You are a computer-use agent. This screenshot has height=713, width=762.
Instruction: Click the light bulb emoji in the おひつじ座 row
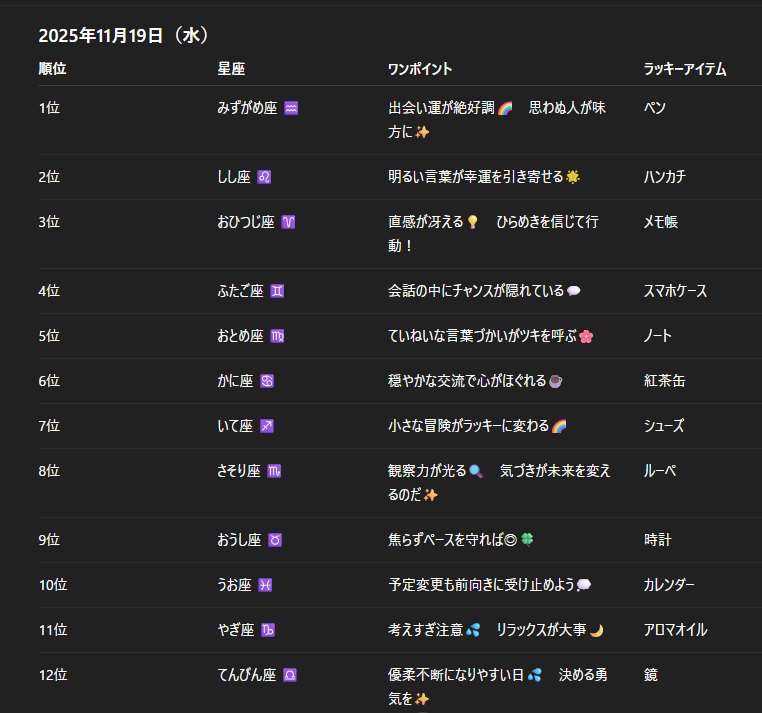(473, 222)
